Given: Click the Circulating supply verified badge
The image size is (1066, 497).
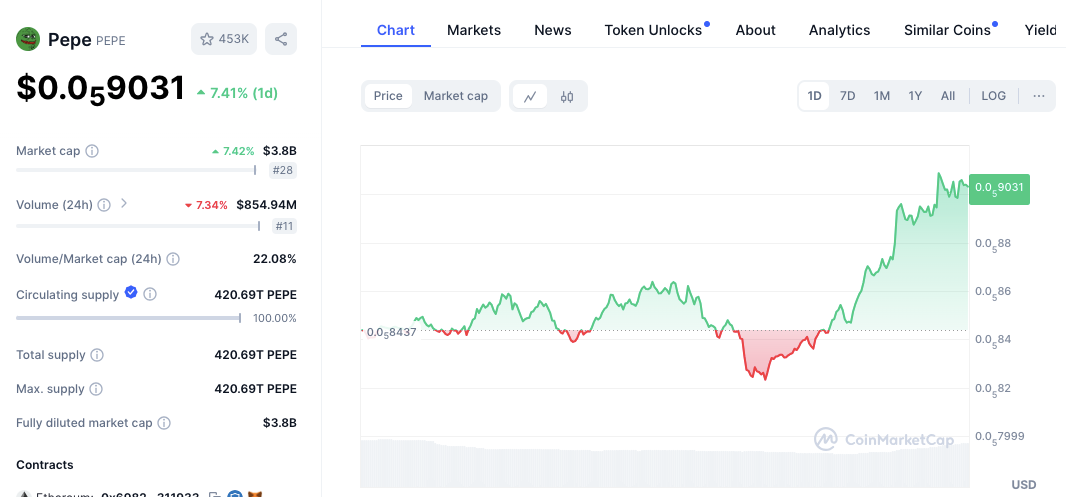Looking at the screenshot, I should (x=131, y=293).
